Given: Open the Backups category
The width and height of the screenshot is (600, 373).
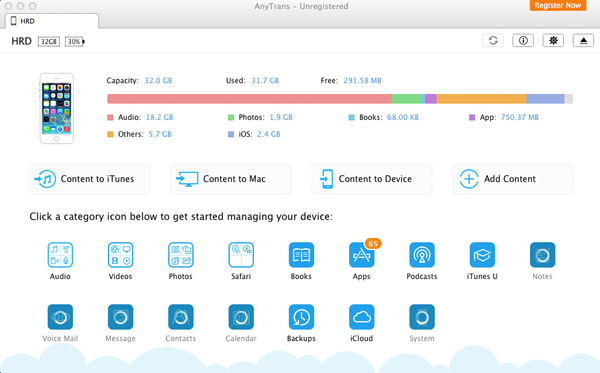Looking at the screenshot, I should click(x=301, y=317).
